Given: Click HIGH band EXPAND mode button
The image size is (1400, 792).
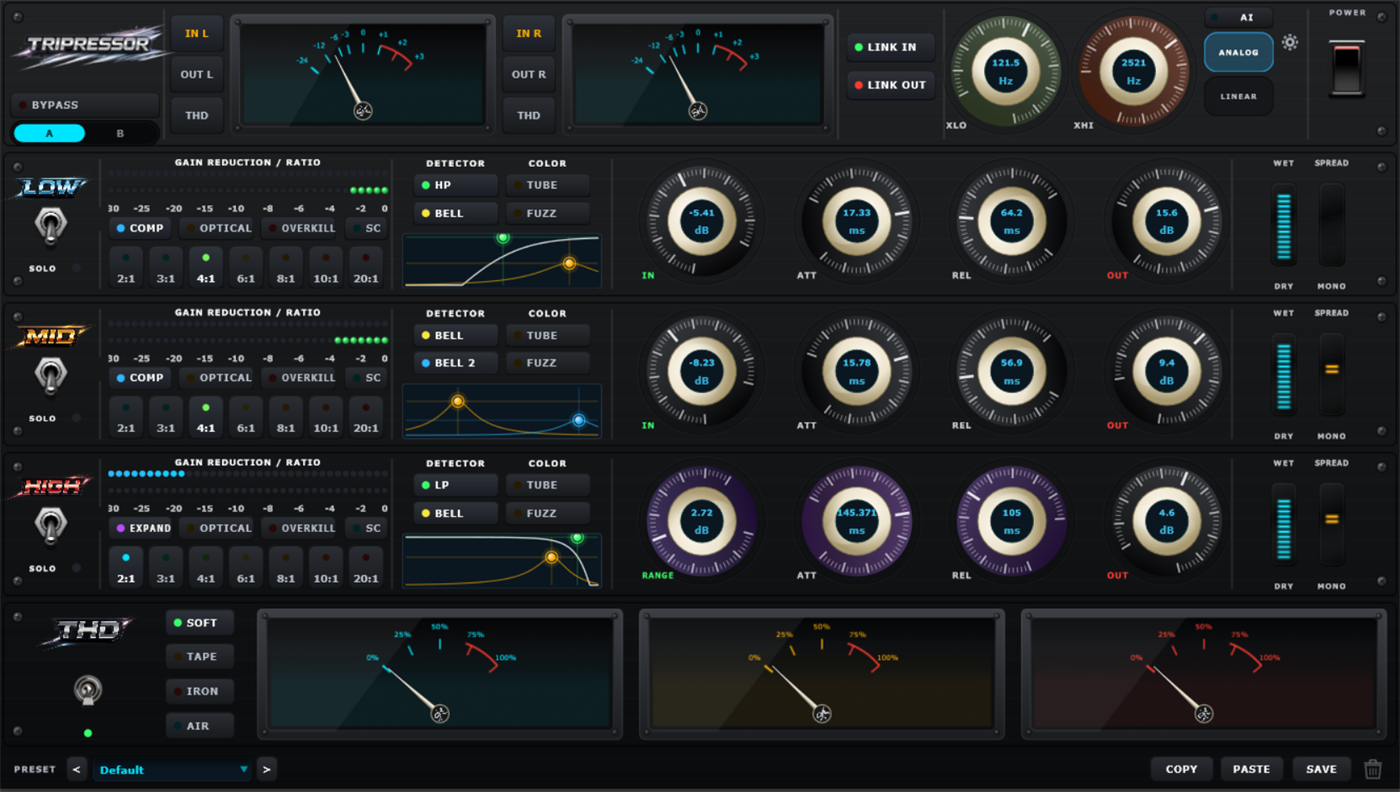Looking at the screenshot, I should tap(140, 528).
